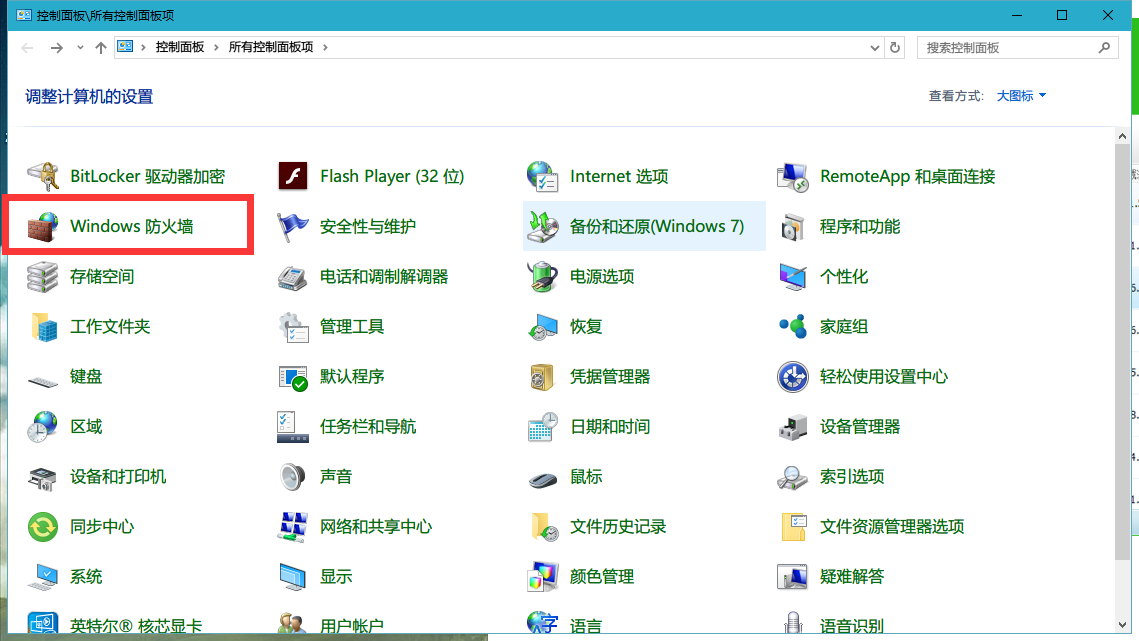Open 索引选项 magnifier icon
Image resolution: width=1139 pixels, height=641 pixels.
pos(793,477)
